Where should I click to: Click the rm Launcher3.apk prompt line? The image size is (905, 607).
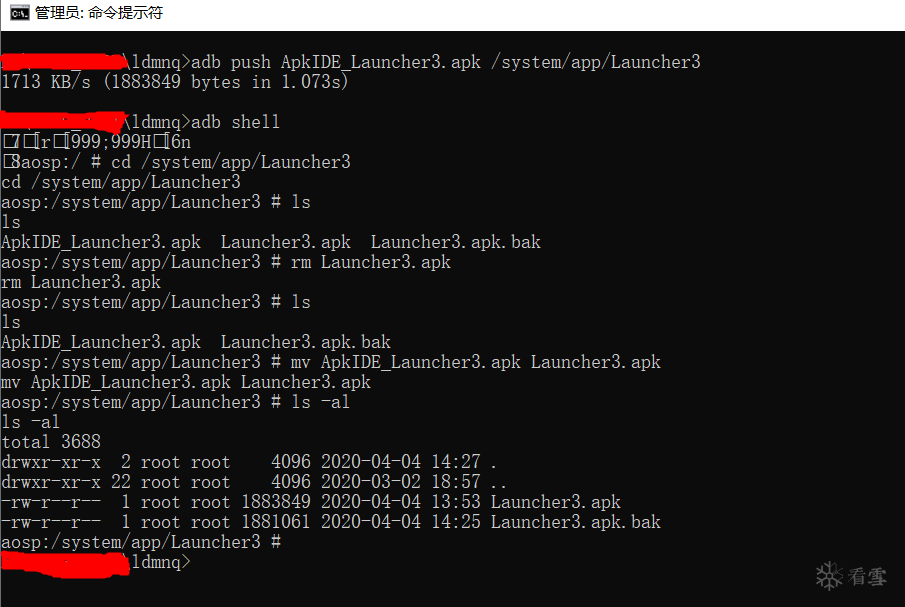pos(225,262)
